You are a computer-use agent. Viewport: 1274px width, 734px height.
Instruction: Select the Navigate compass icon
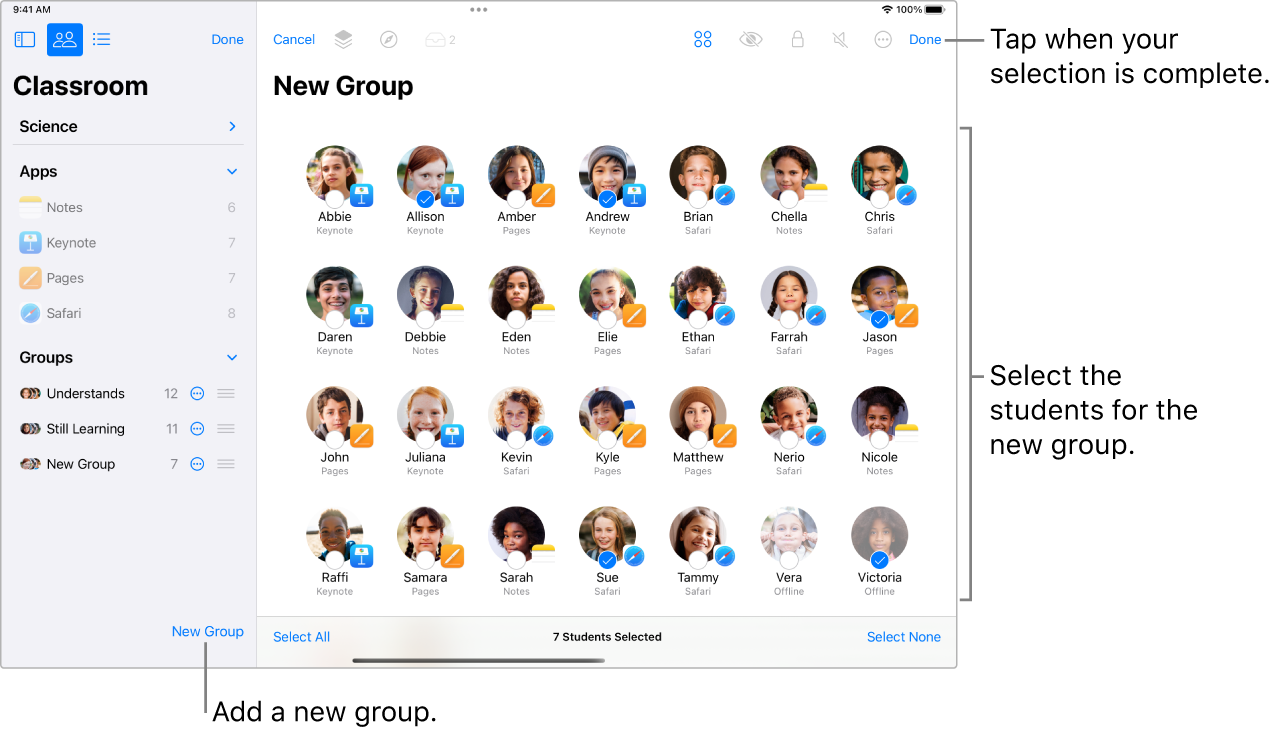point(389,39)
